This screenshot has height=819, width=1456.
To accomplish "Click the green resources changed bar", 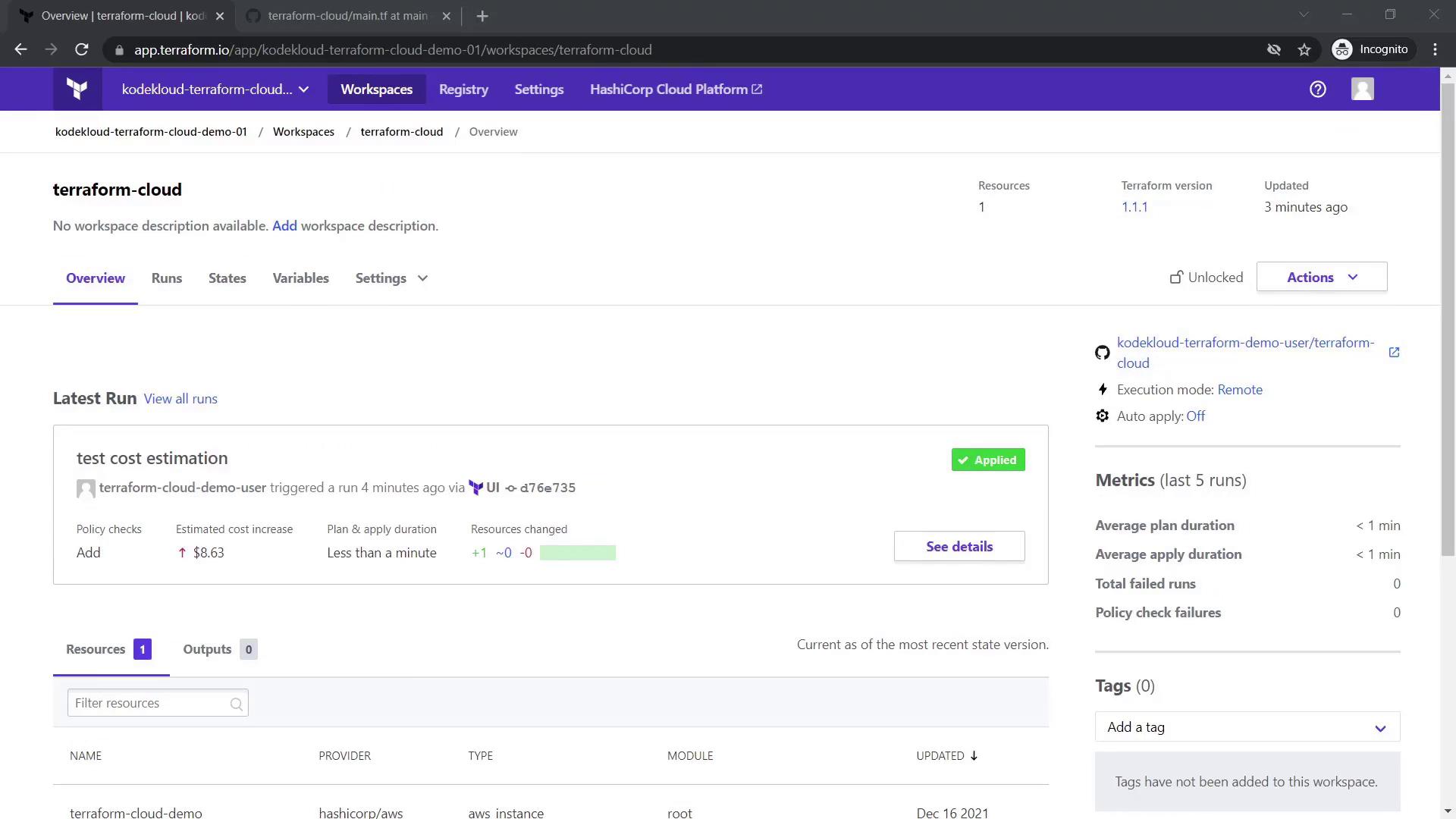I will (577, 553).
